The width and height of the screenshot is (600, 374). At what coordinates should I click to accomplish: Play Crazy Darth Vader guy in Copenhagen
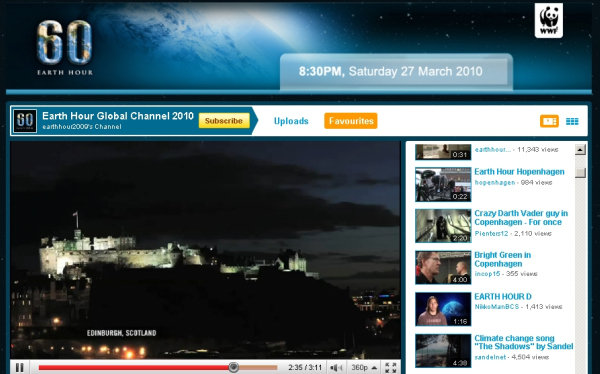pos(521,217)
